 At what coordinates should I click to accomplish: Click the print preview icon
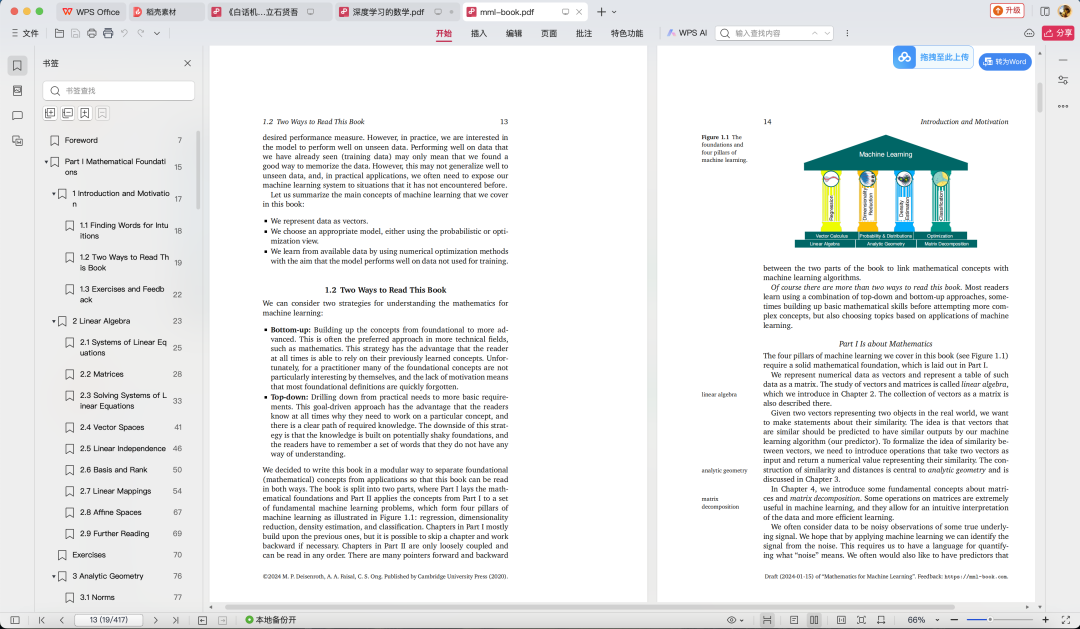[108, 33]
